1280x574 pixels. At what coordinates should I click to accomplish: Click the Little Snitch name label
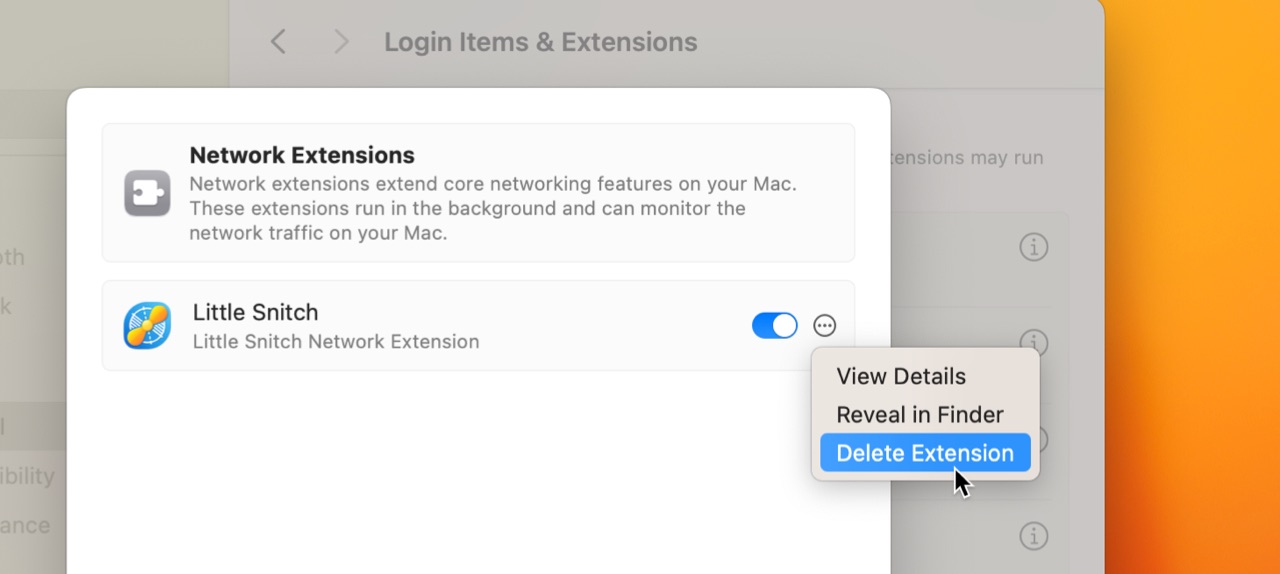point(255,312)
